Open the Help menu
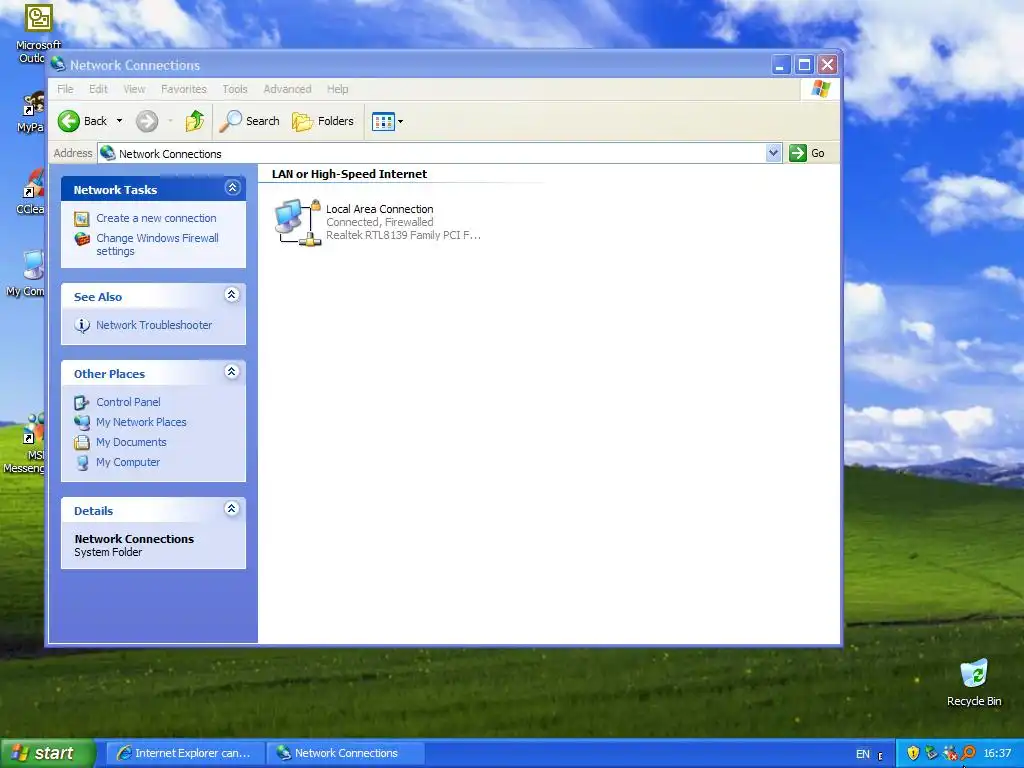The height and width of the screenshot is (768, 1024). pyautogui.click(x=338, y=89)
